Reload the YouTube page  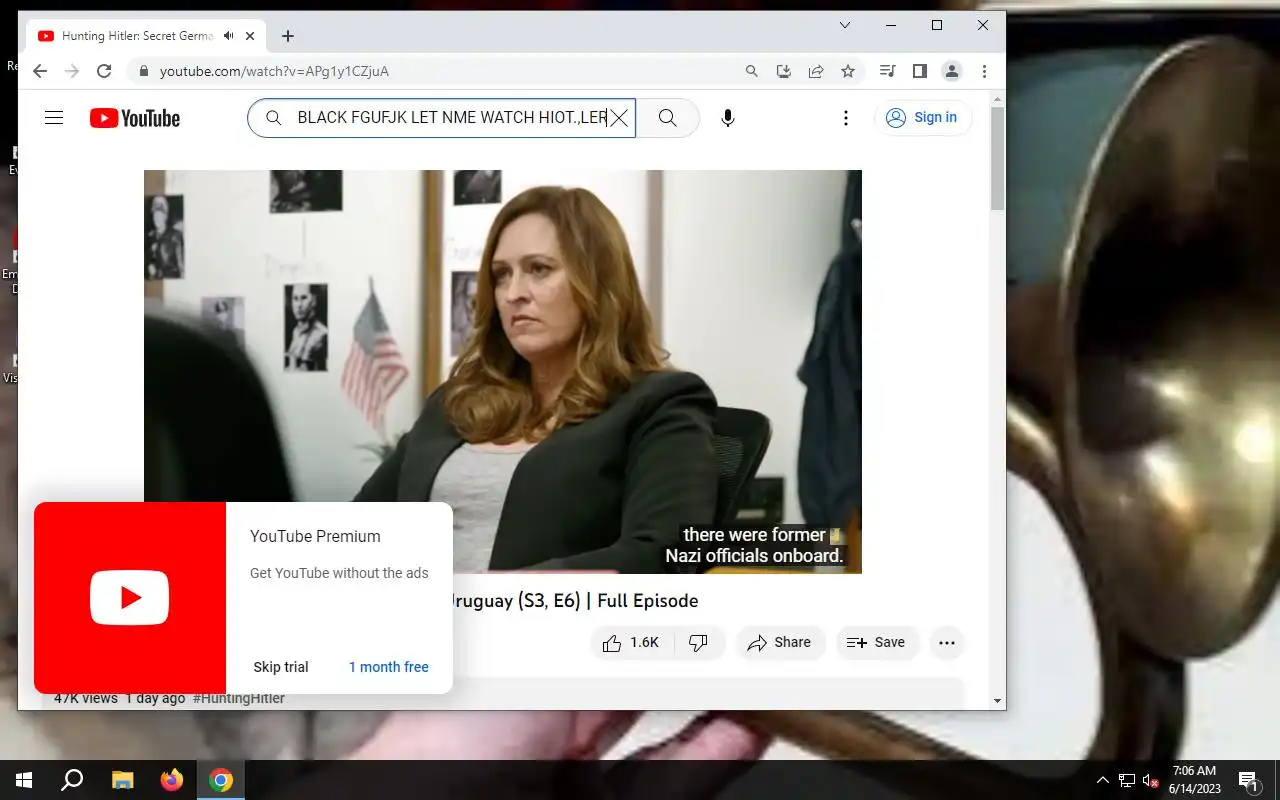coord(104,71)
